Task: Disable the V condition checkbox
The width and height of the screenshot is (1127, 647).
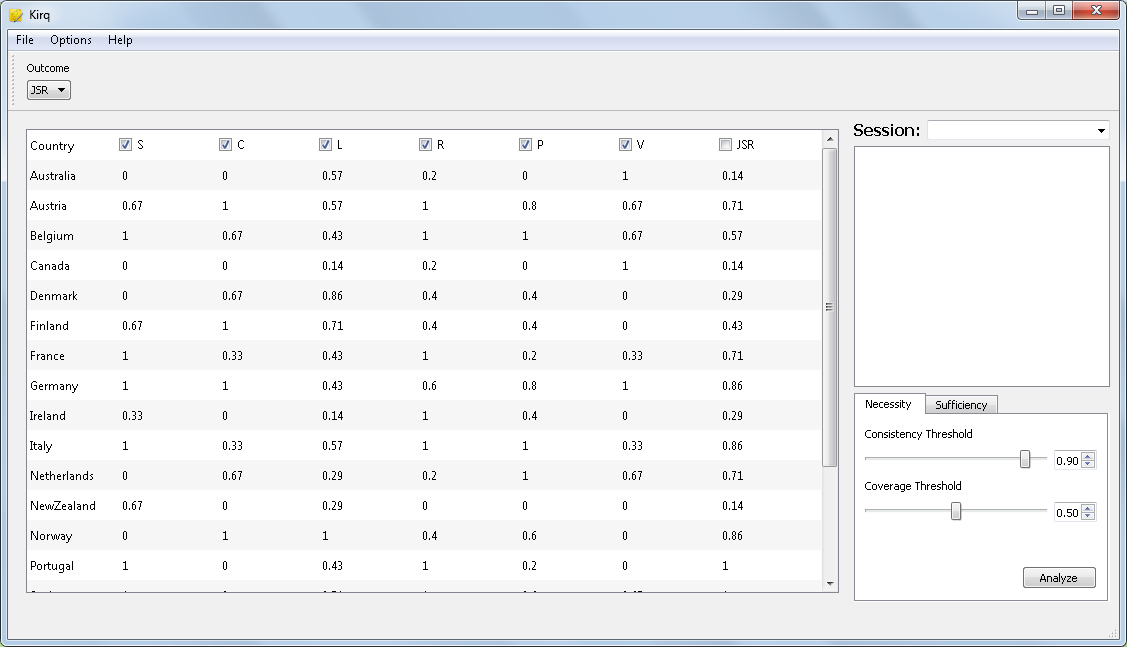Action: (626, 145)
